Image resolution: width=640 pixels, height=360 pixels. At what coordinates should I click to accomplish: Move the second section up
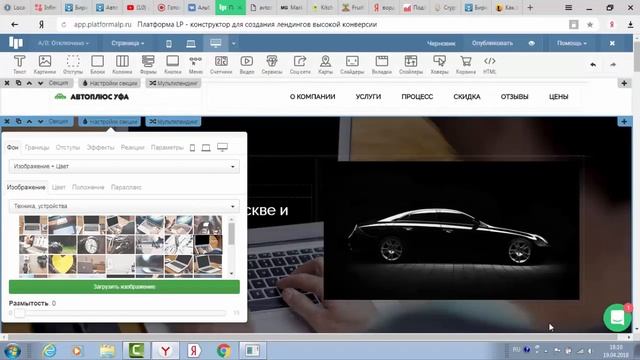[29, 121]
